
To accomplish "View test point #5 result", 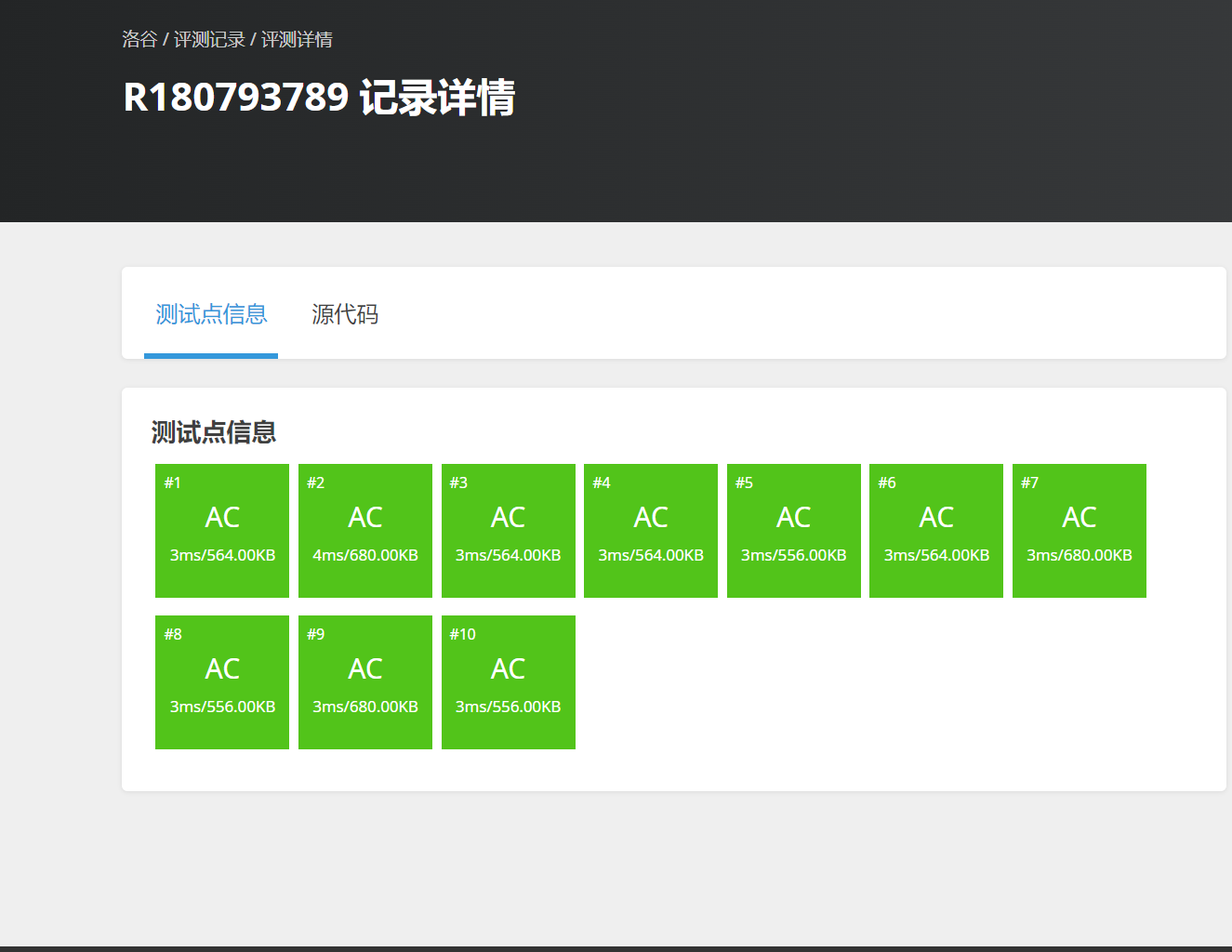I will (x=794, y=531).
